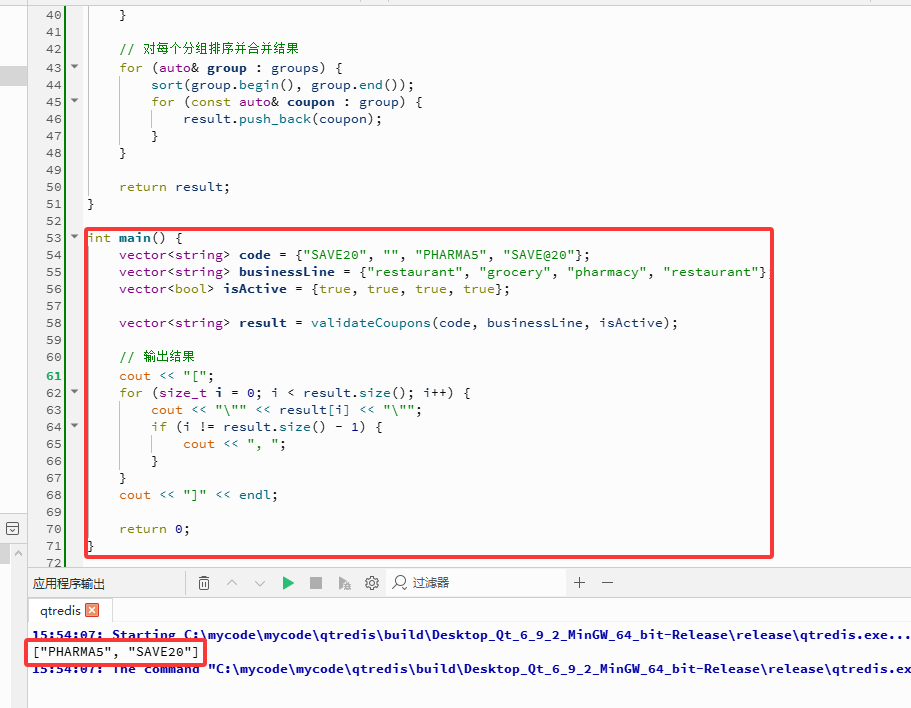Image resolution: width=911 pixels, height=708 pixels.
Task: Click the isActive variable declaration
Action: point(255,289)
